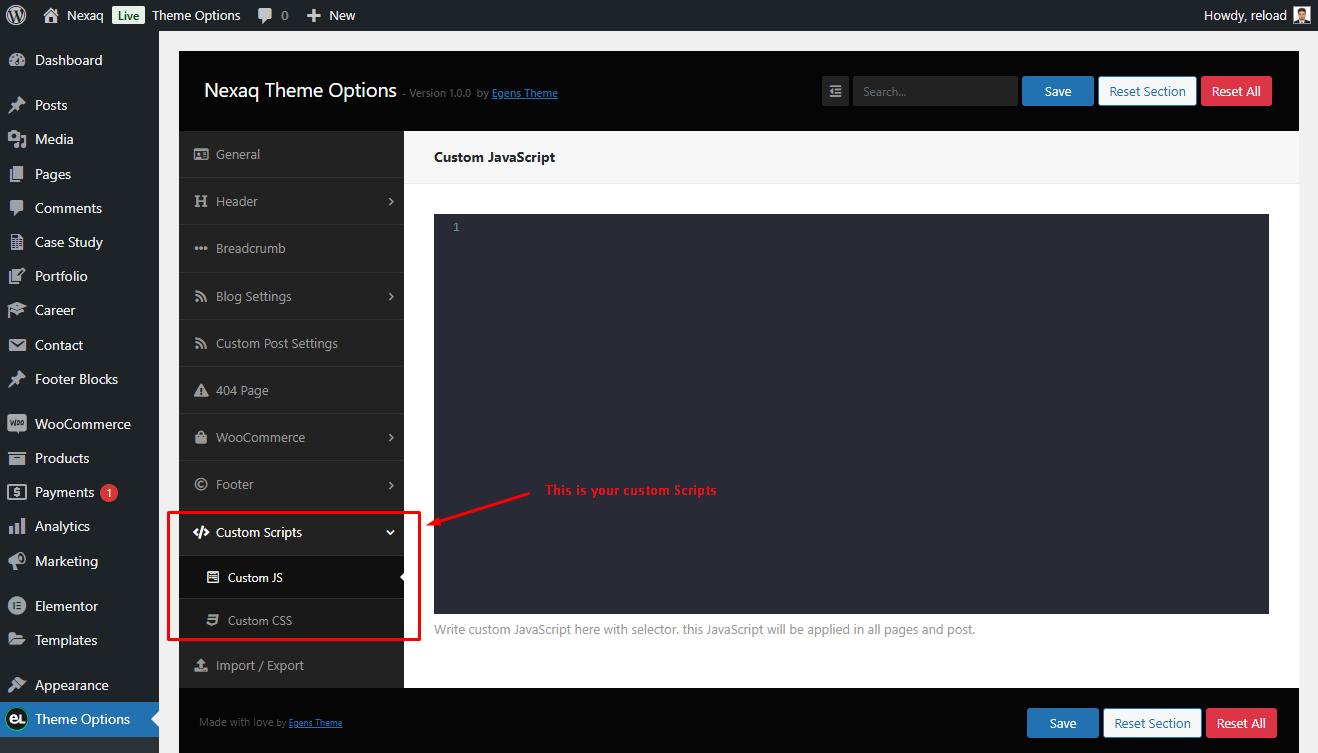
Task: Click the Custom JavaScript section heading
Action: (x=494, y=157)
